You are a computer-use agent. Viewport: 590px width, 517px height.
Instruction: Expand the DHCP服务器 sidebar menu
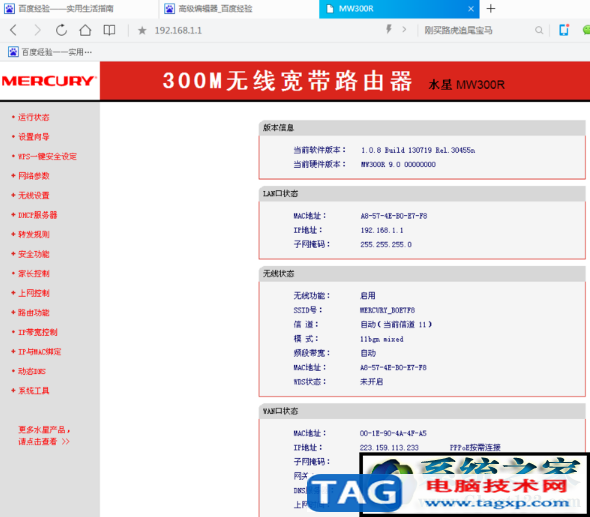(x=37, y=215)
